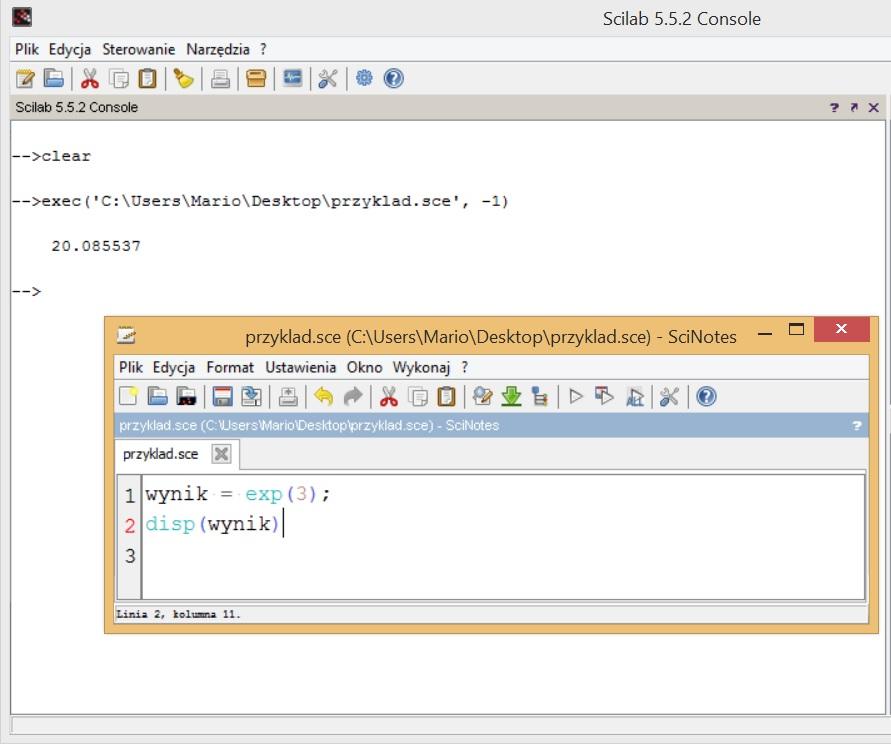Click line 1 code 'wynik = exp(3);'
Image resolution: width=891 pixels, height=744 pixels.
coord(237,494)
